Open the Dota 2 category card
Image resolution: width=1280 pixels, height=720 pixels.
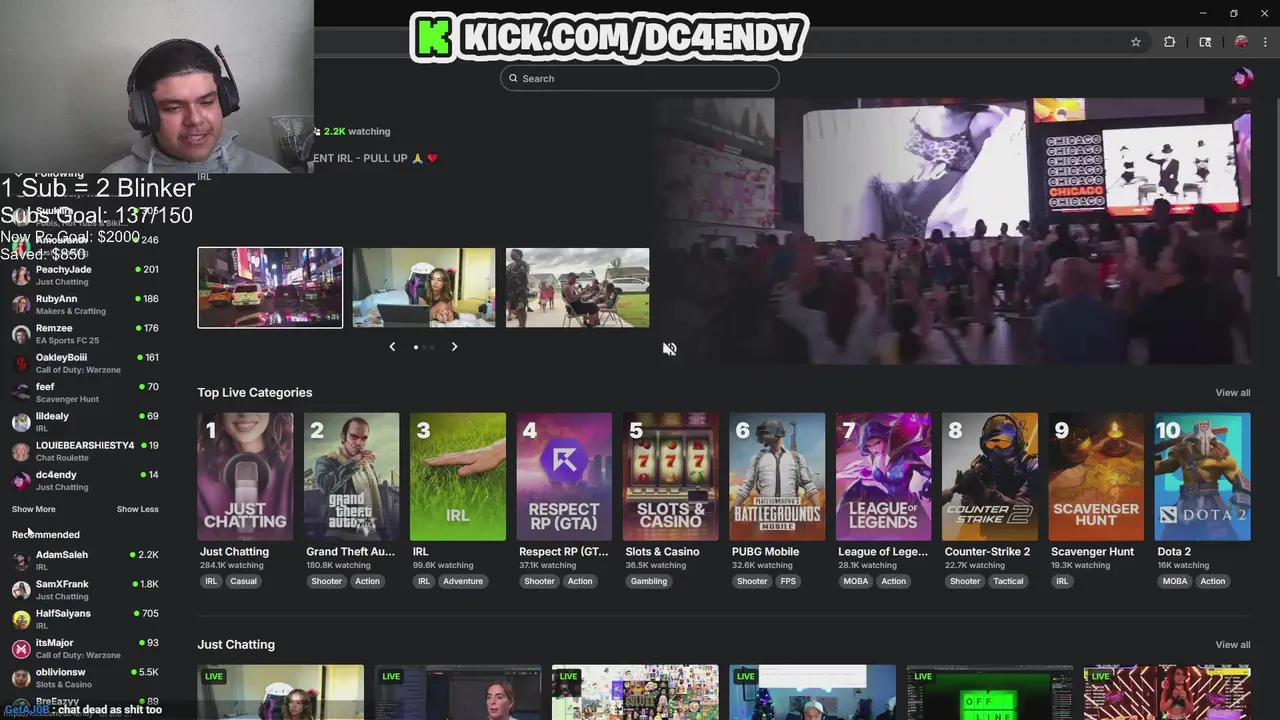[x=1203, y=476]
